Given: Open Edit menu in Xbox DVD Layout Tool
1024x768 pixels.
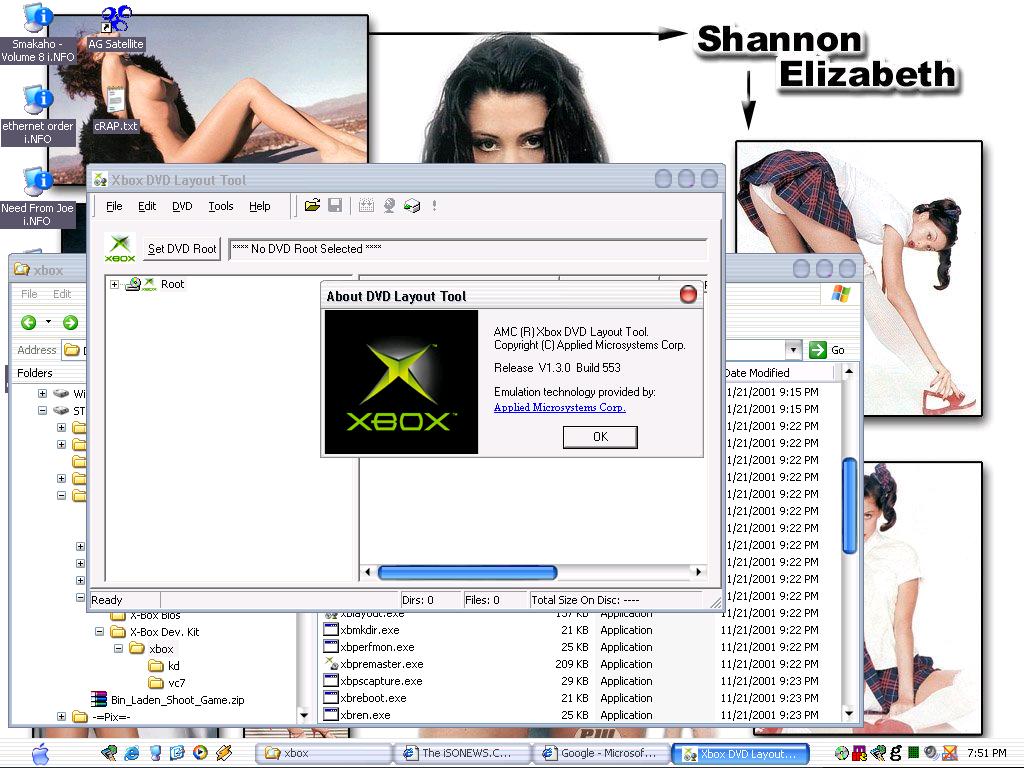Looking at the screenshot, I should pos(147,206).
